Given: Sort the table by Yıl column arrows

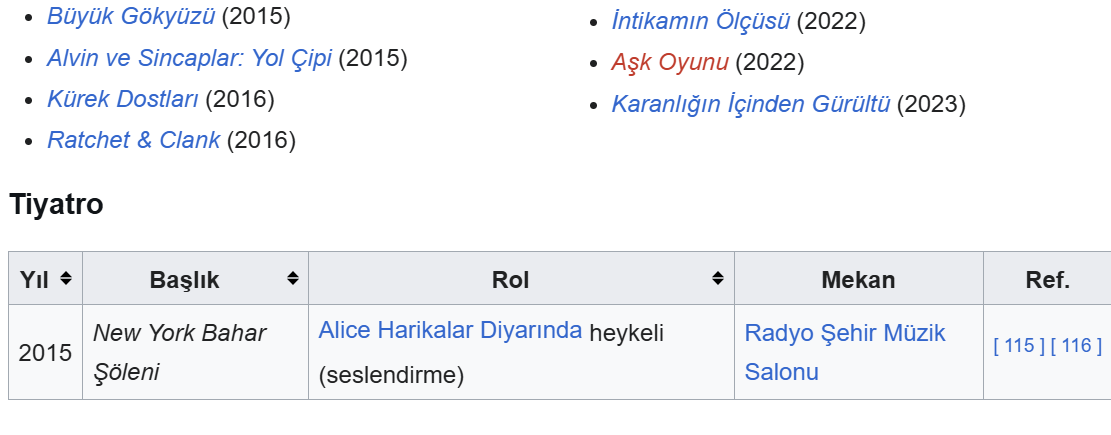Looking at the screenshot, I should [65, 279].
